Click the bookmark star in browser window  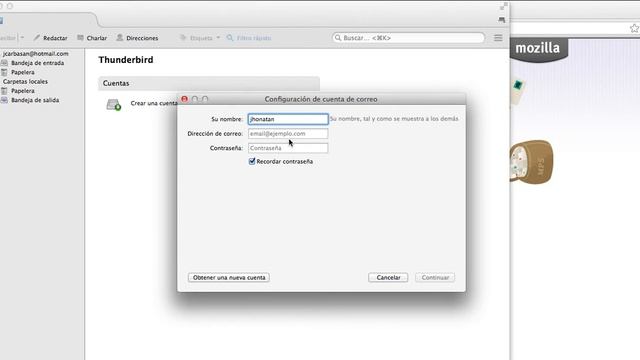click(634, 29)
